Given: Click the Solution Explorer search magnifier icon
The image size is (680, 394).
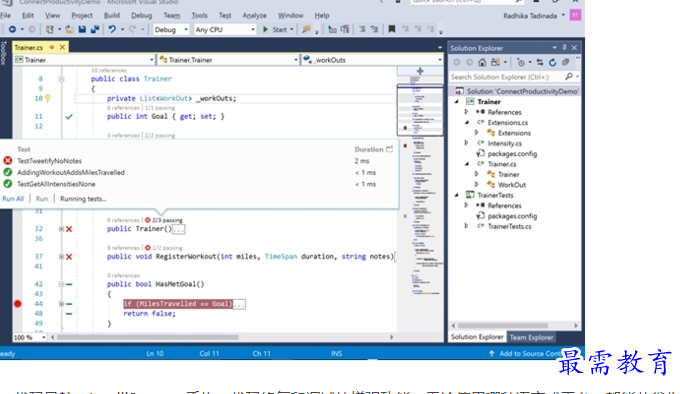Looking at the screenshot, I should (569, 77).
